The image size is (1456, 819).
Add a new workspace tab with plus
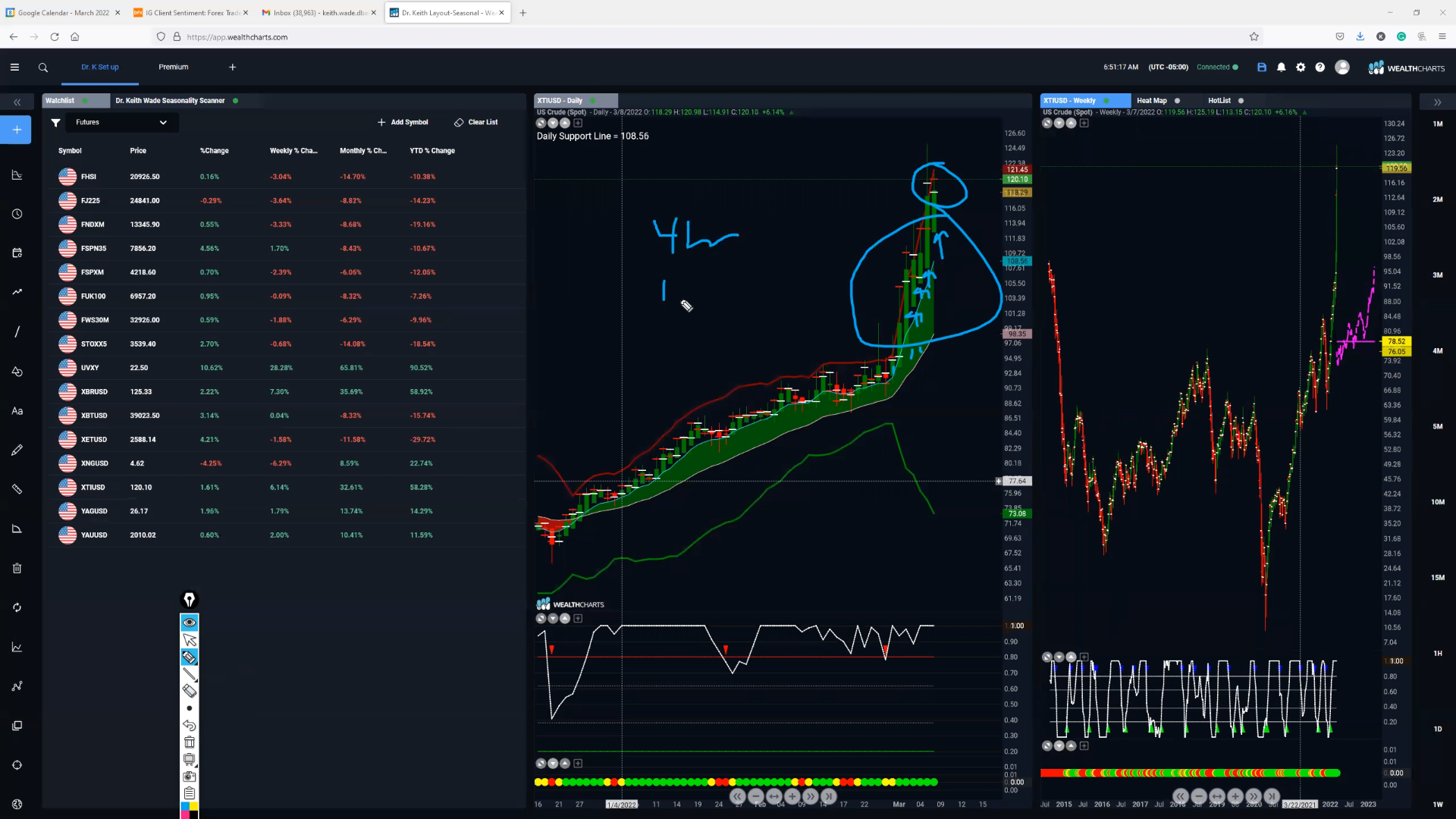coord(233,67)
